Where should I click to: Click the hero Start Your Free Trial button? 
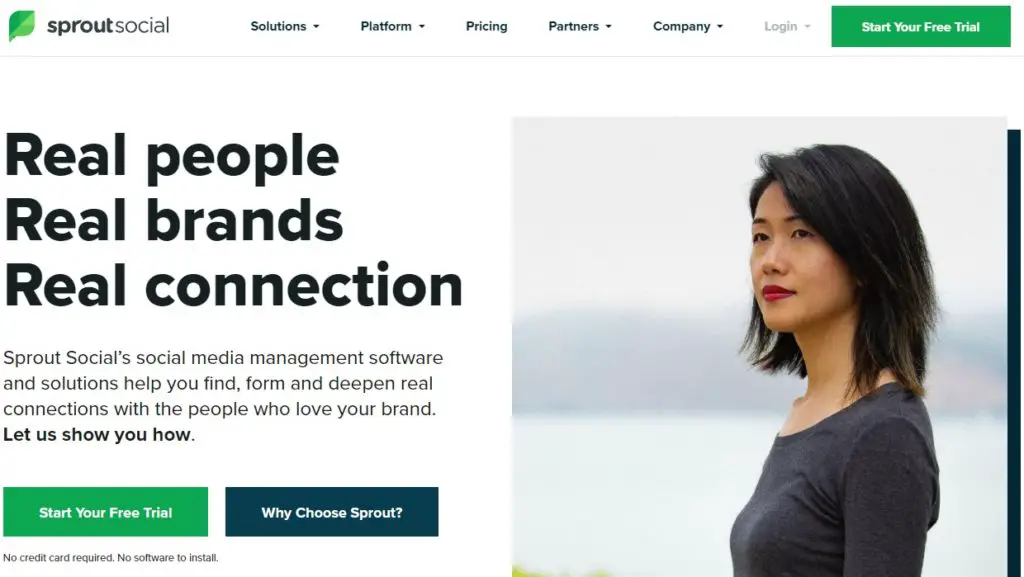click(x=106, y=512)
